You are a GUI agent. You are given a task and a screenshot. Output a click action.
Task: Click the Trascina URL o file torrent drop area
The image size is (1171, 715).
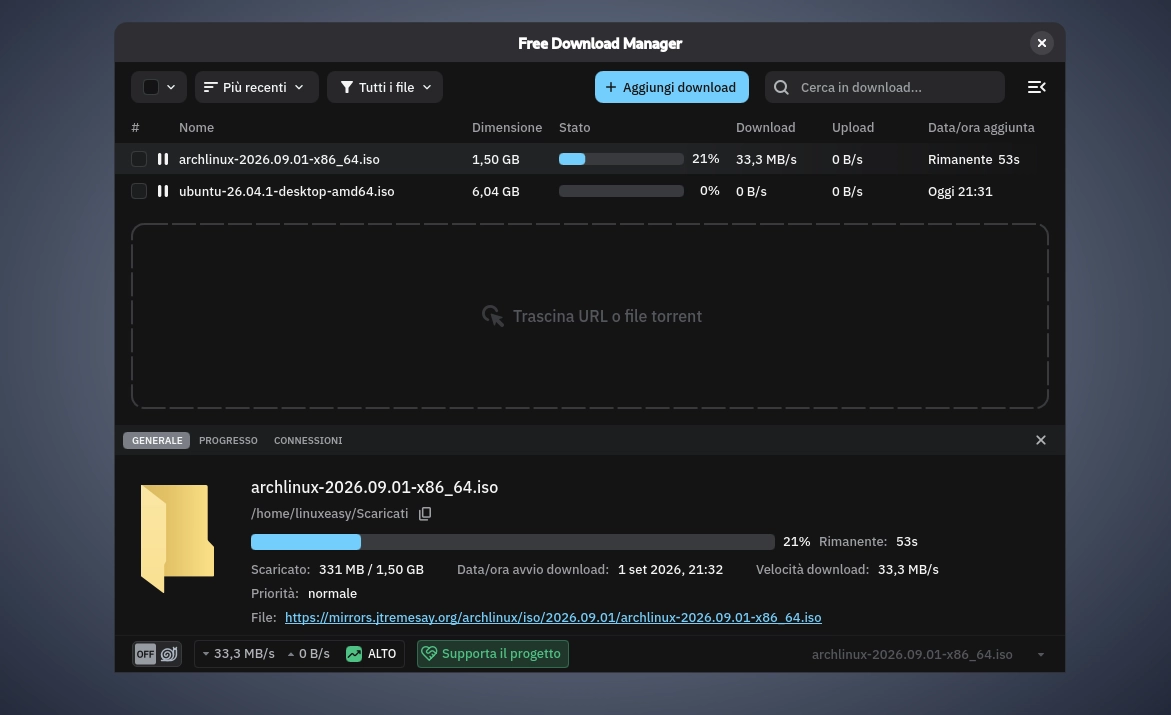click(590, 316)
